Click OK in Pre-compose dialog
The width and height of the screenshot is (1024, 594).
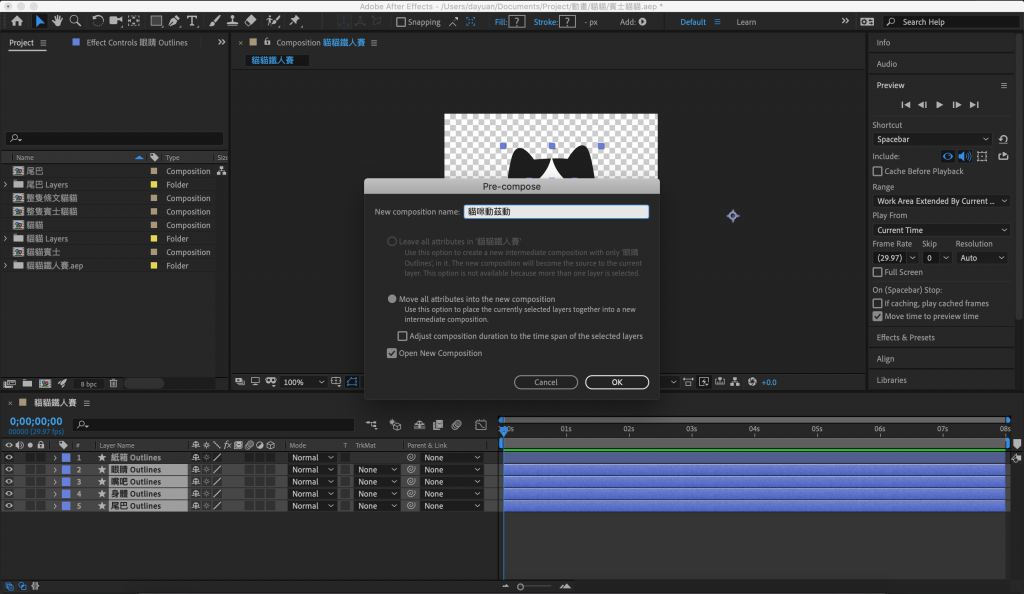click(616, 382)
